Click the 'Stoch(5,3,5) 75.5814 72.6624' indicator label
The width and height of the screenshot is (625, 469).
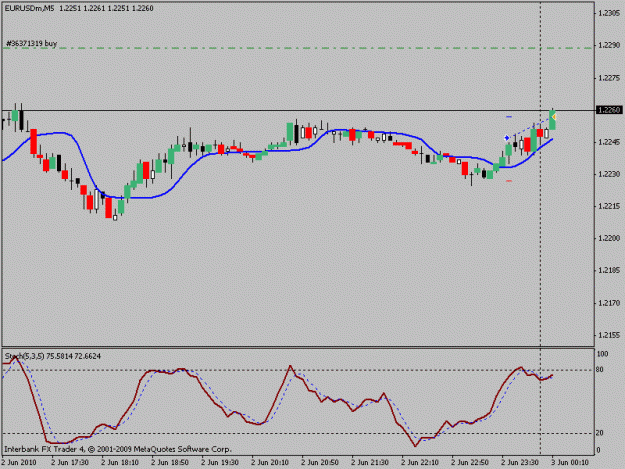(x=53, y=356)
